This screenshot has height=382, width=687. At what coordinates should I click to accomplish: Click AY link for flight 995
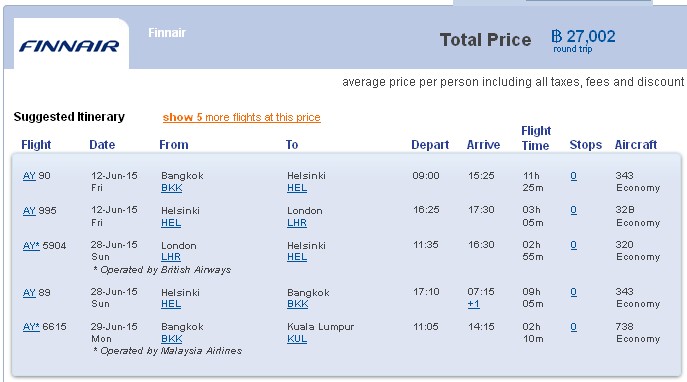tap(29, 211)
